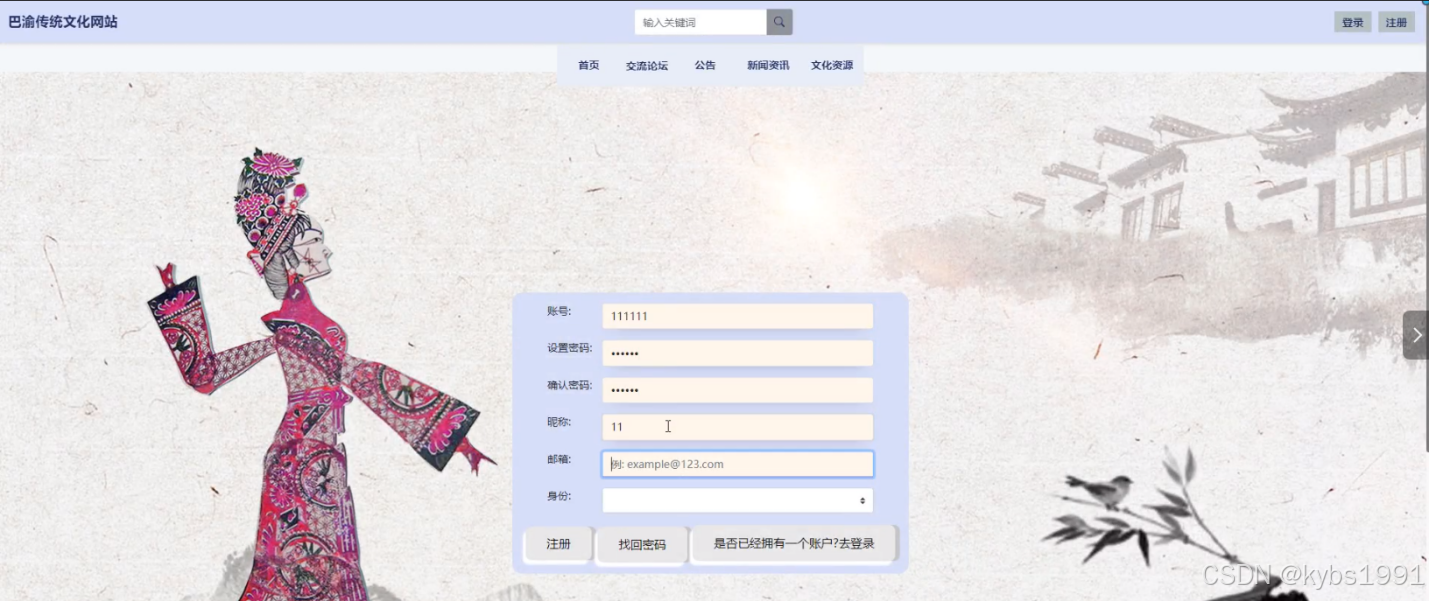Click the search magnifier icon button
1429x601 pixels.
pyautogui.click(x=779, y=22)
